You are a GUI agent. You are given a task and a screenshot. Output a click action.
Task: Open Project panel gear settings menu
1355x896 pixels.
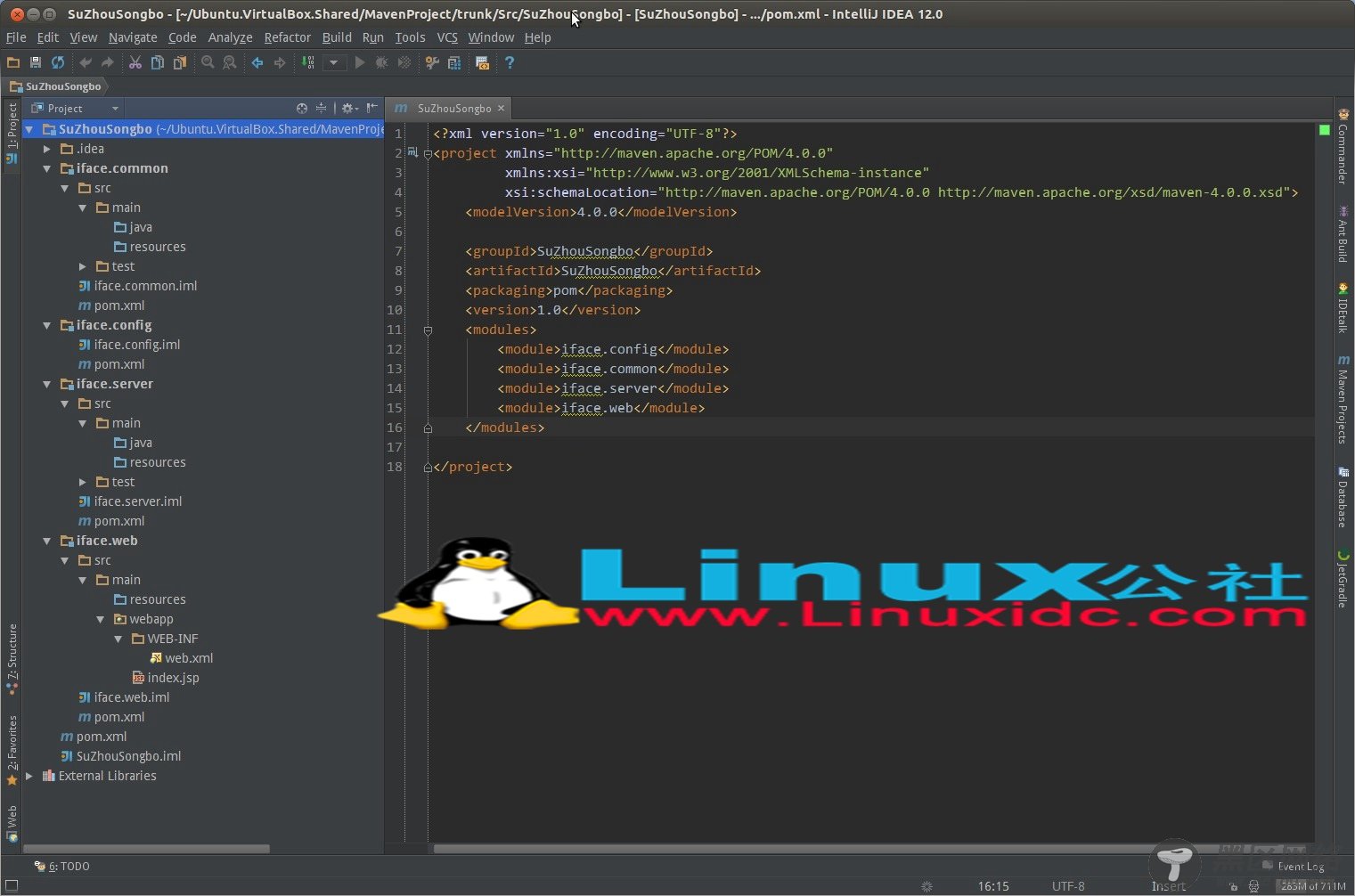pos(349,108)
